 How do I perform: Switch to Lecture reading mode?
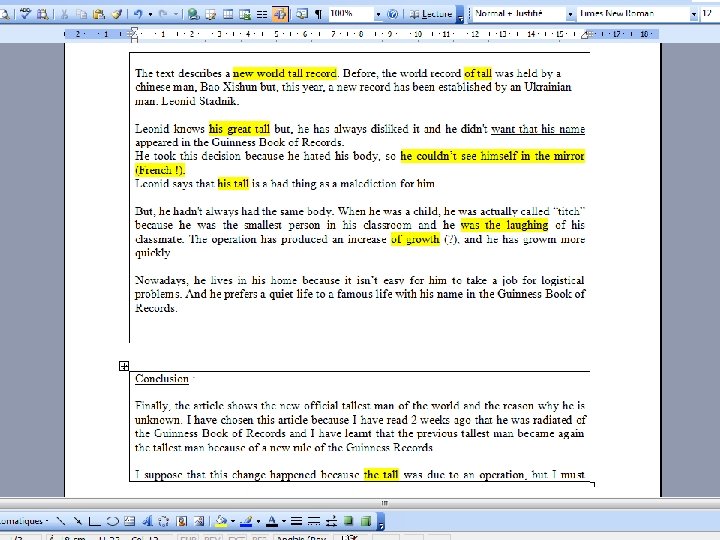(431, 14)
